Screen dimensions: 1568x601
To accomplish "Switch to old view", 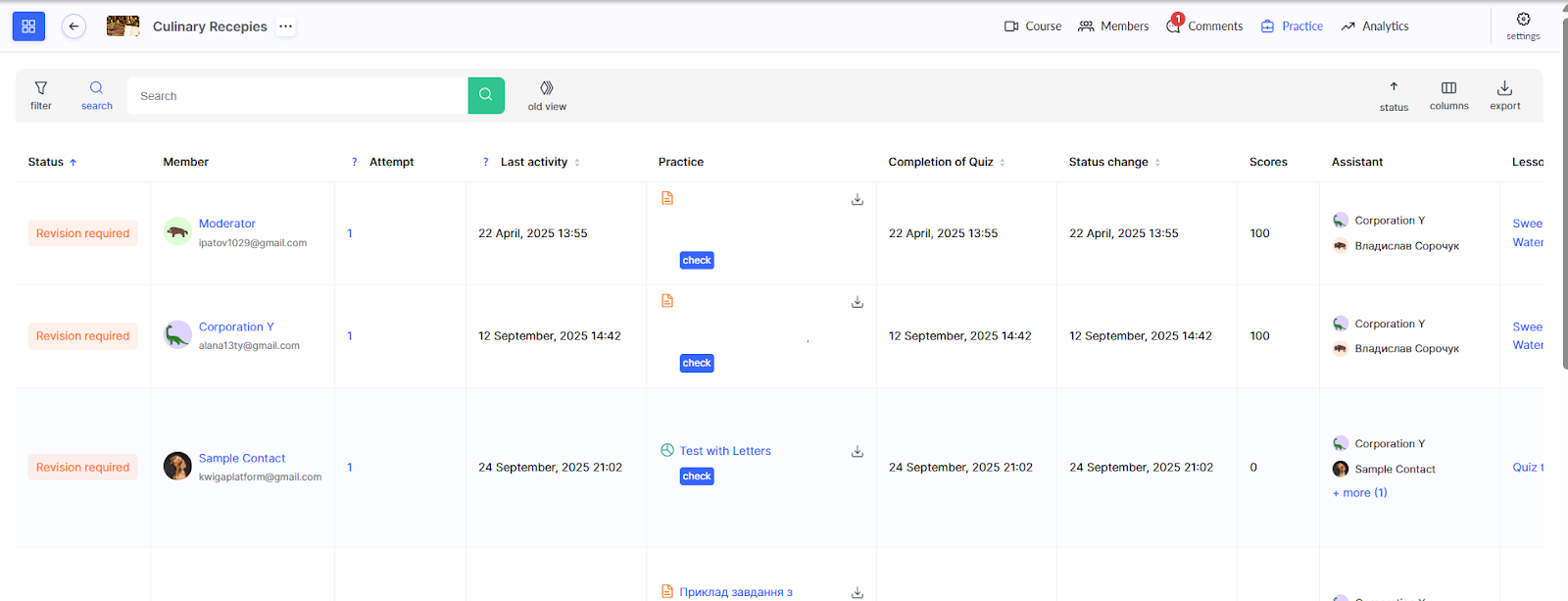I will tap(547, 95).
